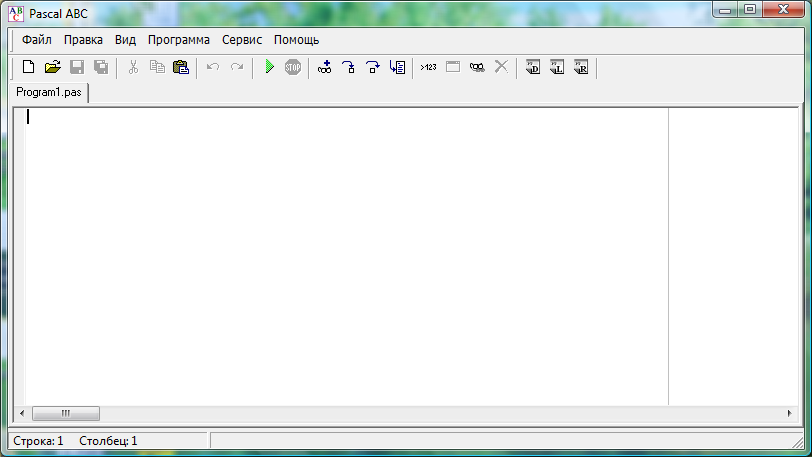Click the Undo arrow icon
Viewport: 812px width, 457px height.
pyautogui.click(x=213, y=67)
